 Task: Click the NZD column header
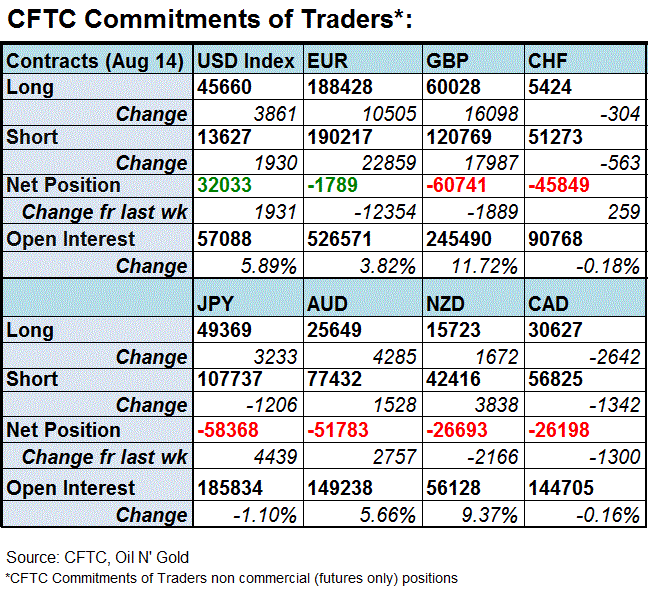tap(446, 305)
